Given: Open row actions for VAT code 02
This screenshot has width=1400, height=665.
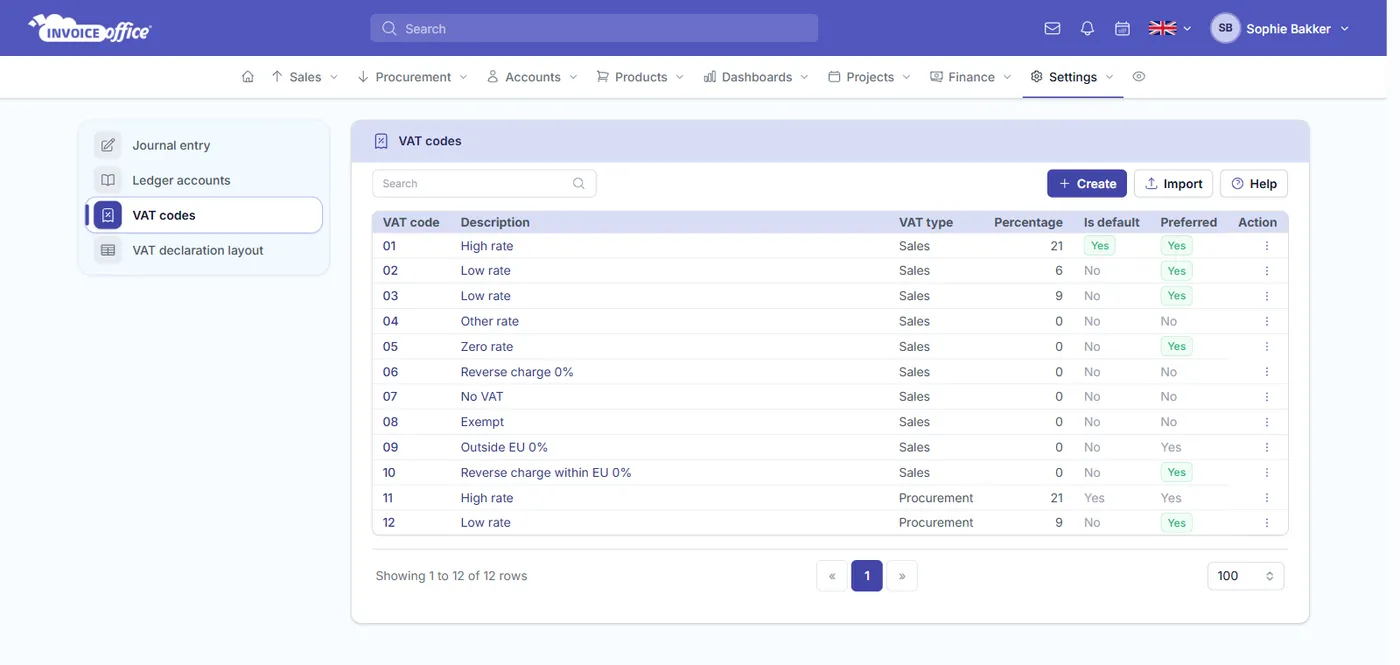Looking at the screenshot, I should (1266, 271).
